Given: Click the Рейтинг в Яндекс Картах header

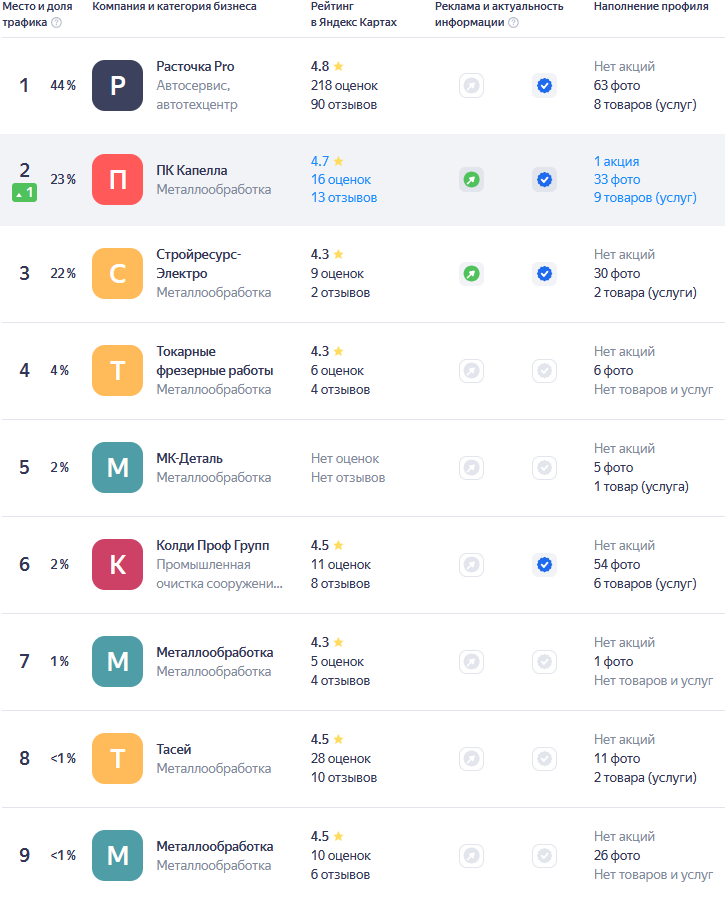Looking at the screenshot, I should pyautogui.click(x=354, y=14).
